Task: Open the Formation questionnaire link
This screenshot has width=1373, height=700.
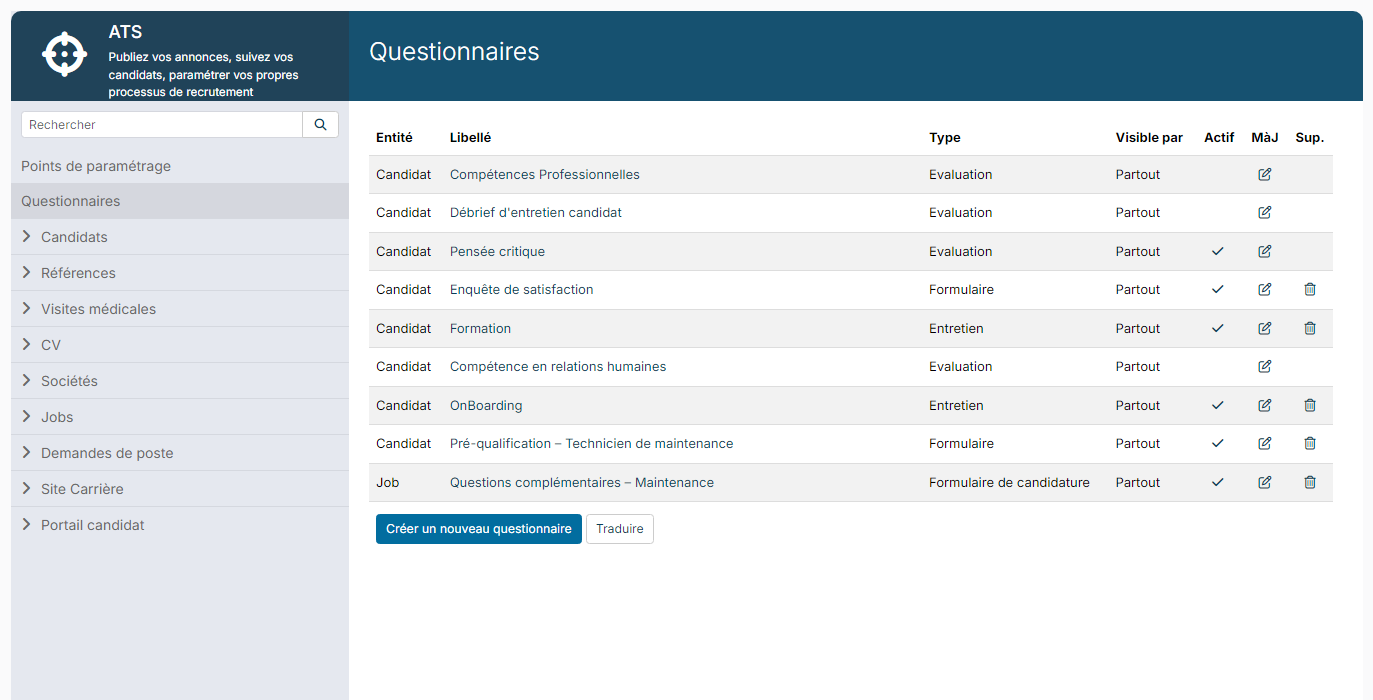Action: 480,329
